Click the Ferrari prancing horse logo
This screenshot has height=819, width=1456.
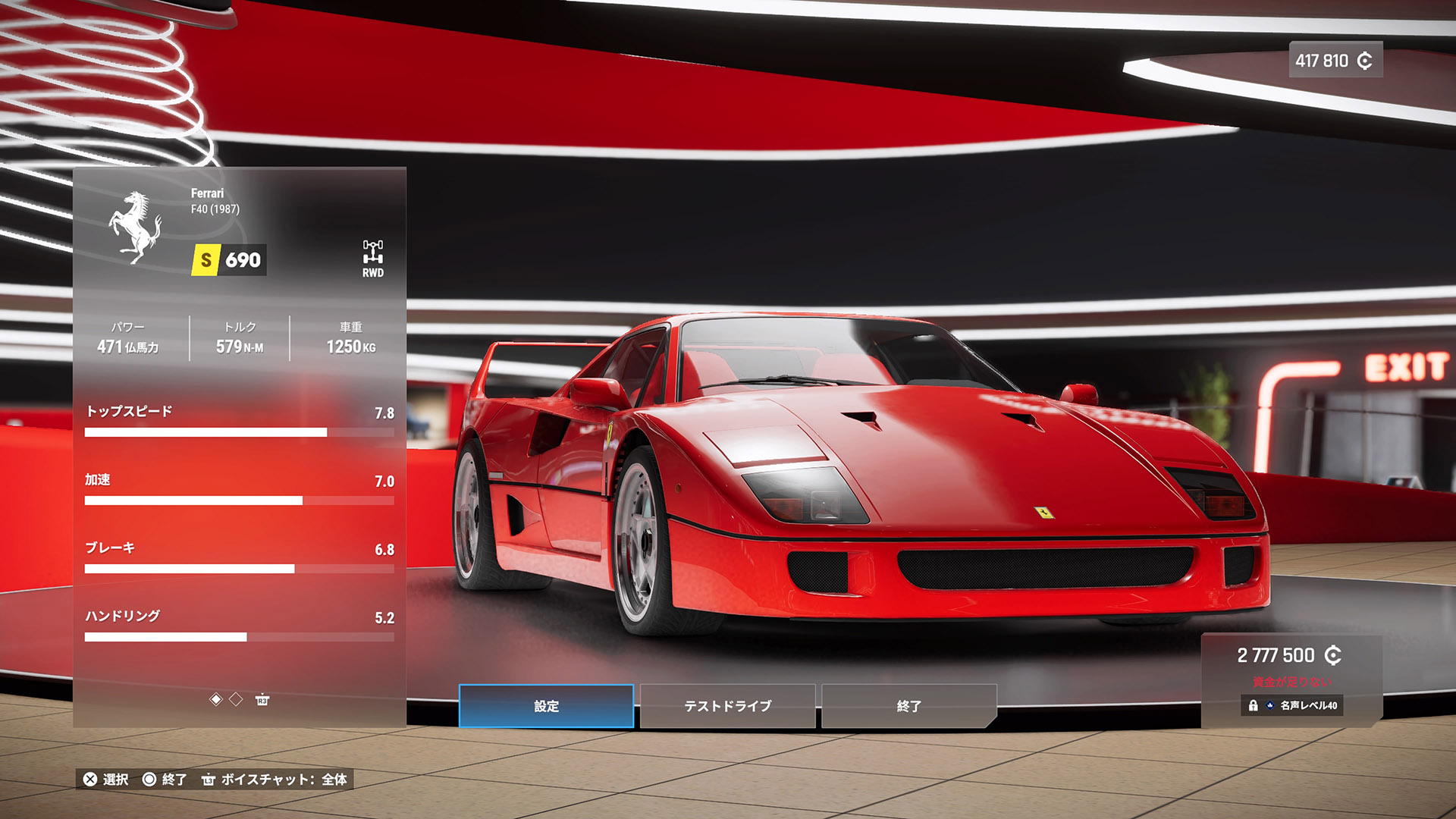135,227
